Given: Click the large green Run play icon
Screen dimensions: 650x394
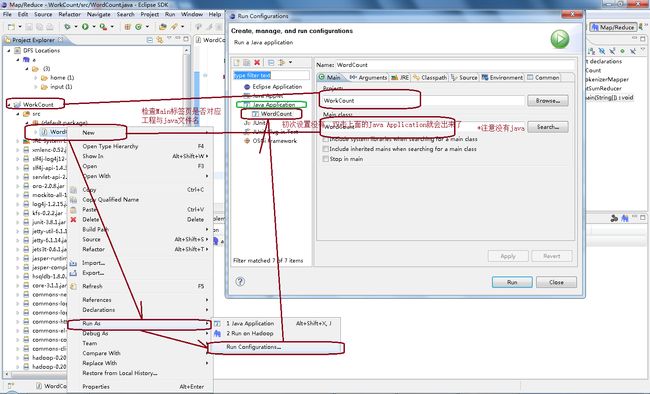Looking at the screenshot, I should click(560, 39).
